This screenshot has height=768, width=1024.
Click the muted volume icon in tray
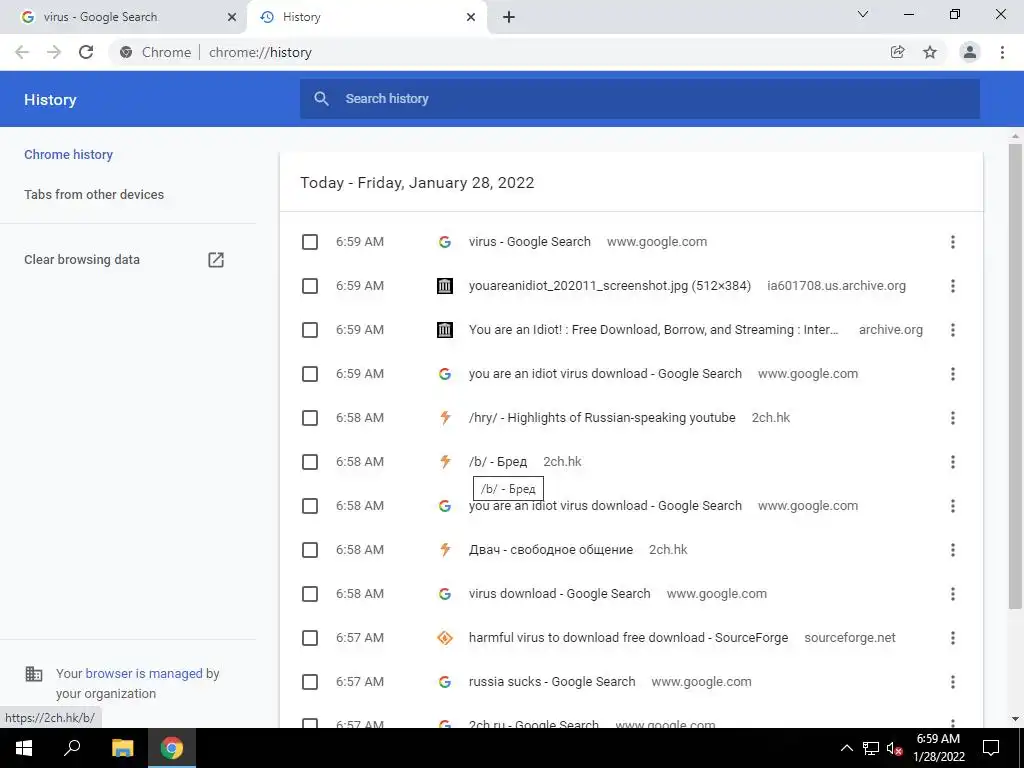coord(894,749)
